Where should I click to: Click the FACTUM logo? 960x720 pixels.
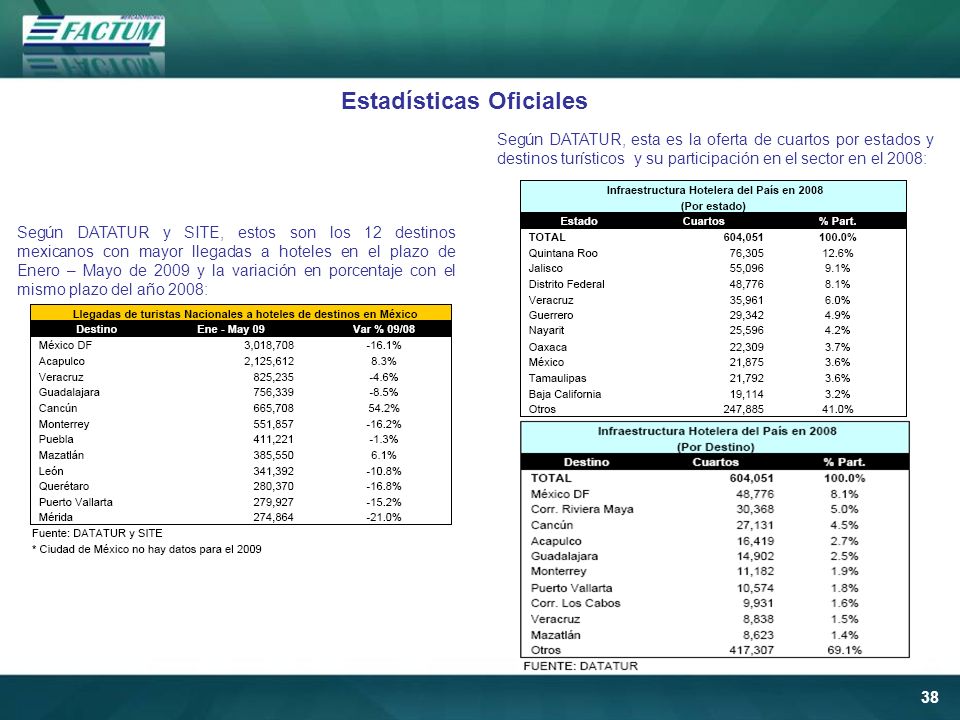94,30
